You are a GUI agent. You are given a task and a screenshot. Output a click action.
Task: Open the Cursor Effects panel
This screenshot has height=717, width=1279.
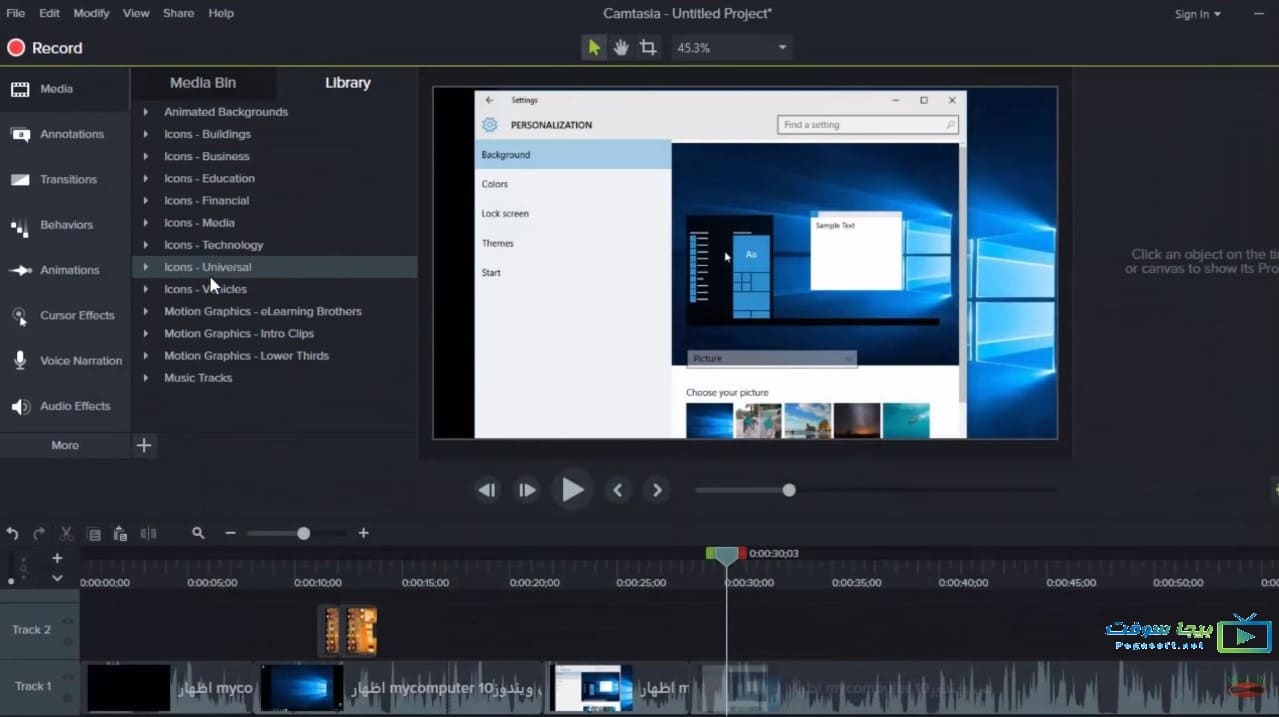(x=65, y=315)
